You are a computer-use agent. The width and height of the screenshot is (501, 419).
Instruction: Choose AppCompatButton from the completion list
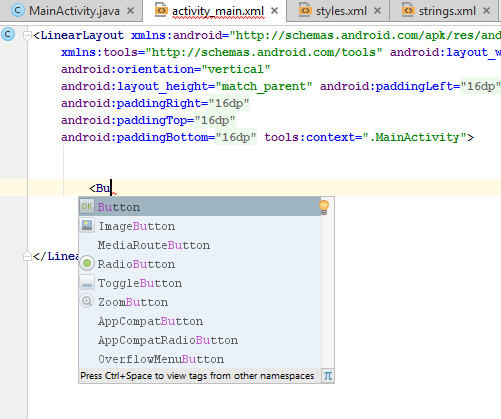coord(200,321)
